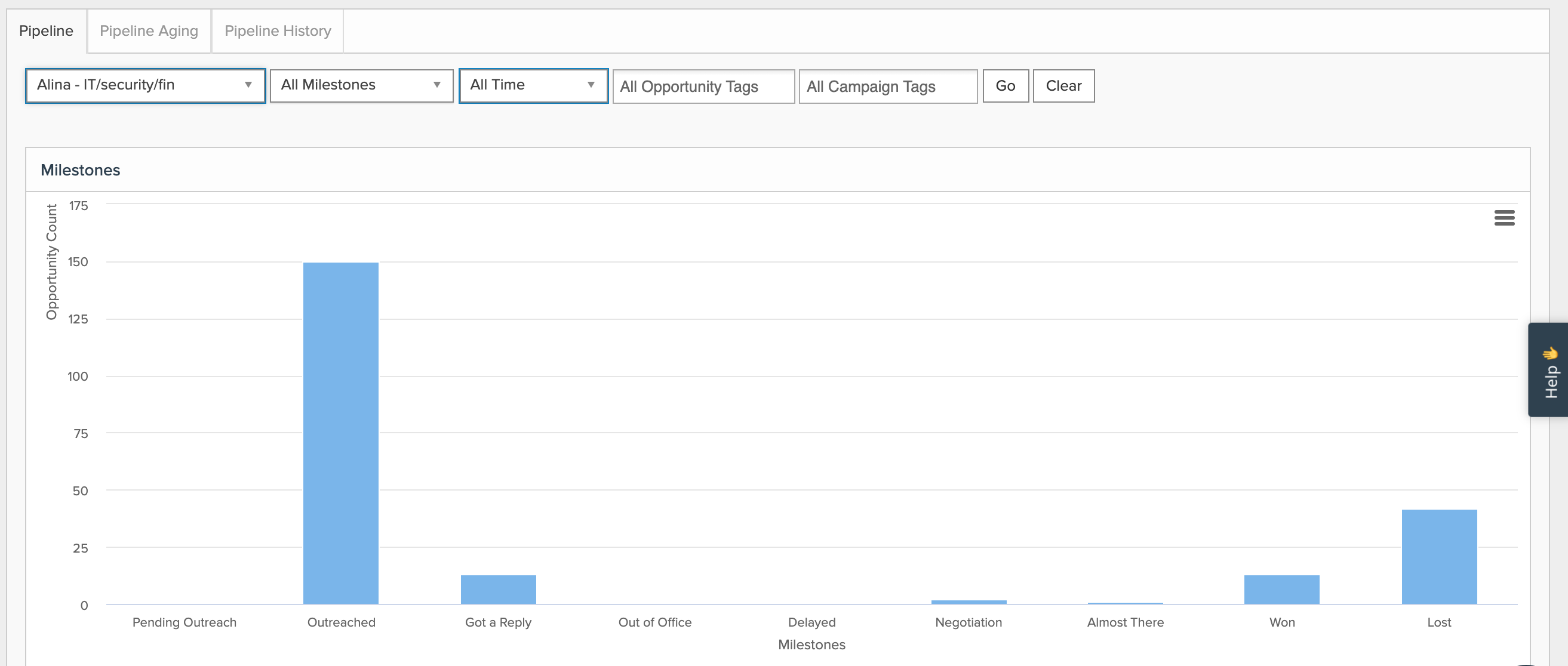Screen dimensions: 1568x666
Task: Click the Got a Reply axis label
Action: tap(498, 622)
